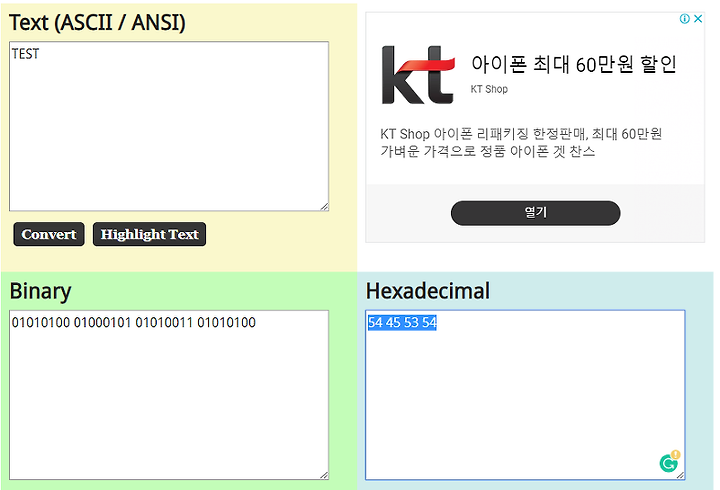Screen dimensions: 720x490
Task: Click the kt logo in the advertisement
Action: tap(418, 75)
